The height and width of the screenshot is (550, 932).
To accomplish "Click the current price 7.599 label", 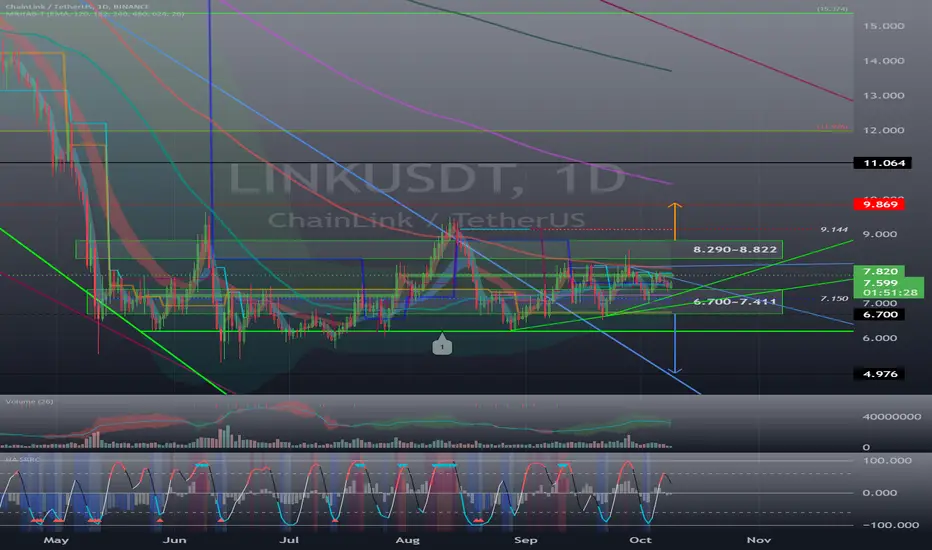I will [x=880, y=282].
